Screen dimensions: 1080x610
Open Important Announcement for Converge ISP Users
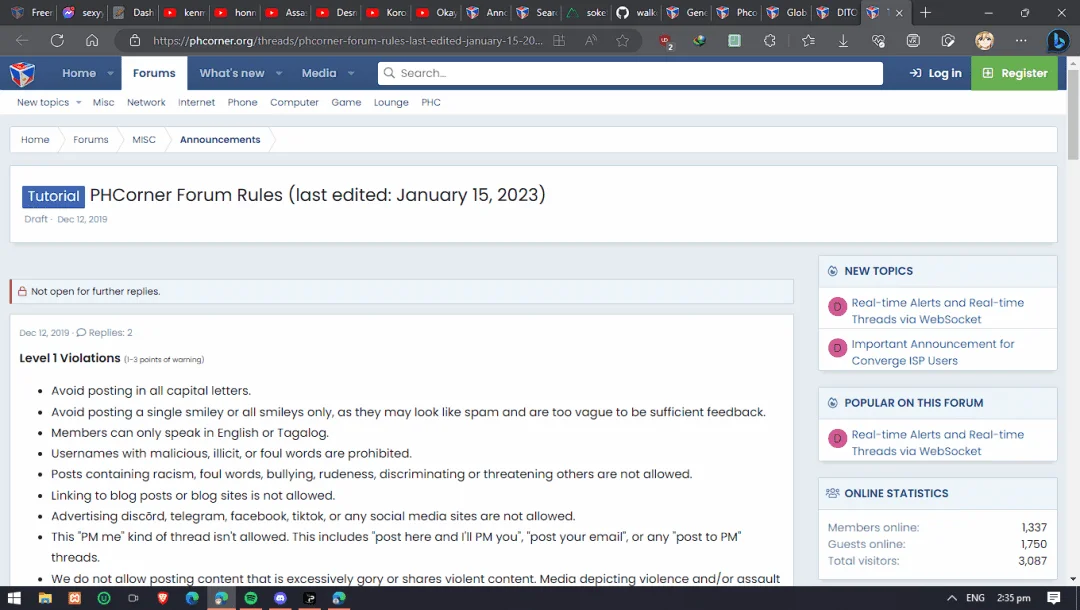(933, 352)
